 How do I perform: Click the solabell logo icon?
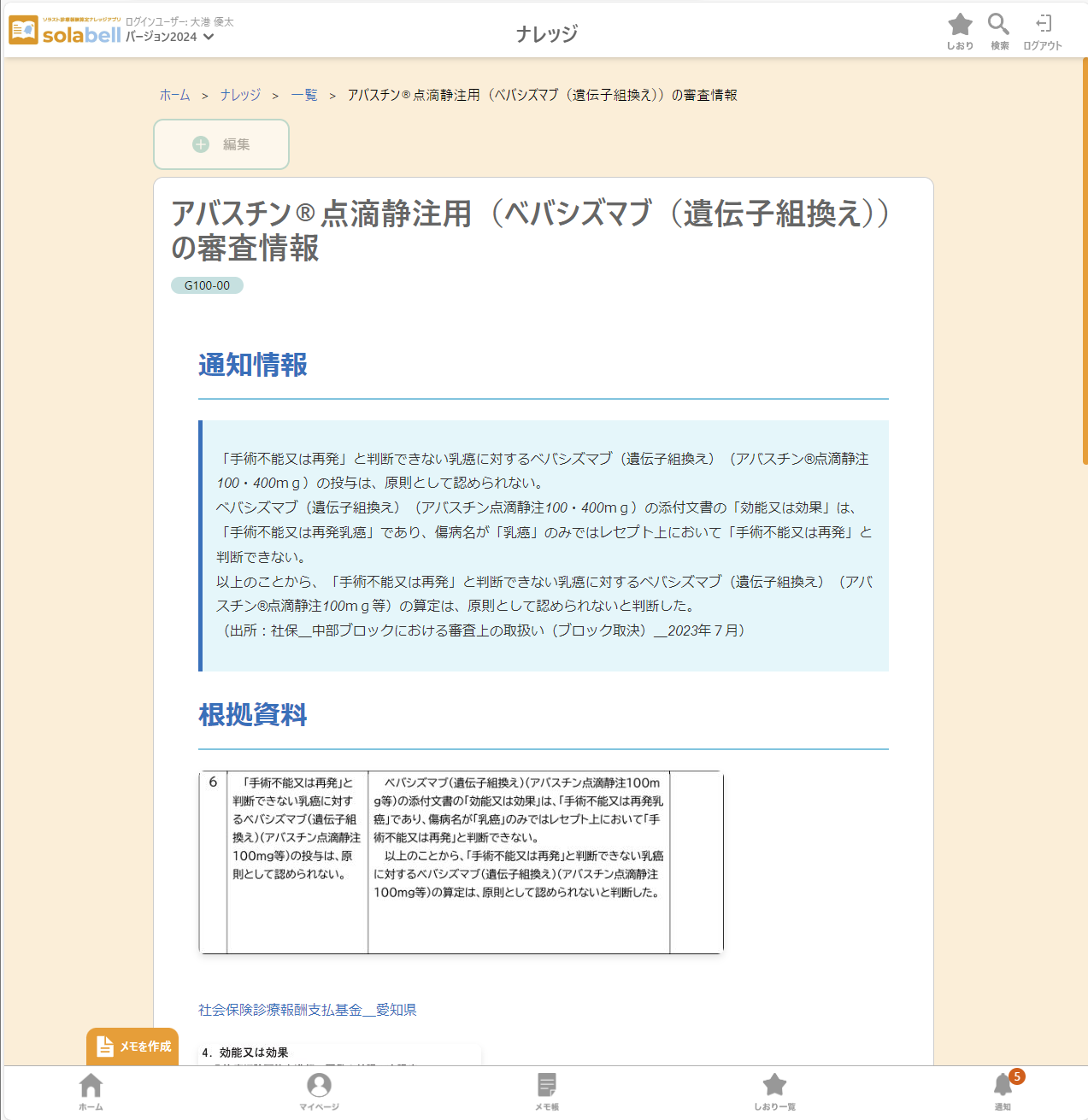point(23,31)
